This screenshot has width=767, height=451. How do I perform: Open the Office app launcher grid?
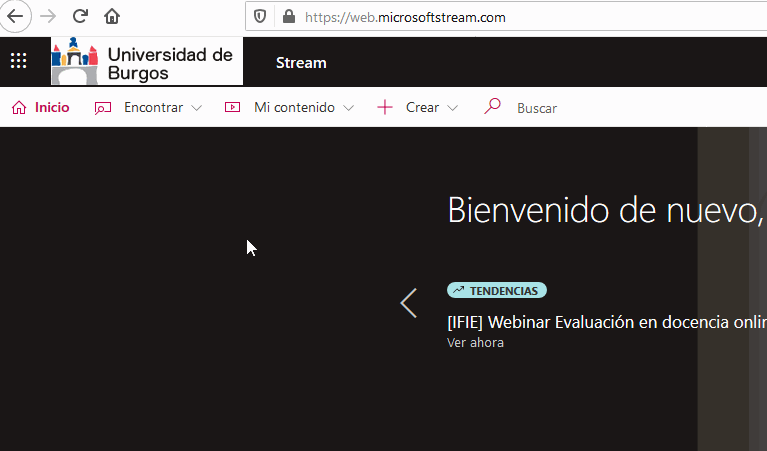(x=19, y=61)
